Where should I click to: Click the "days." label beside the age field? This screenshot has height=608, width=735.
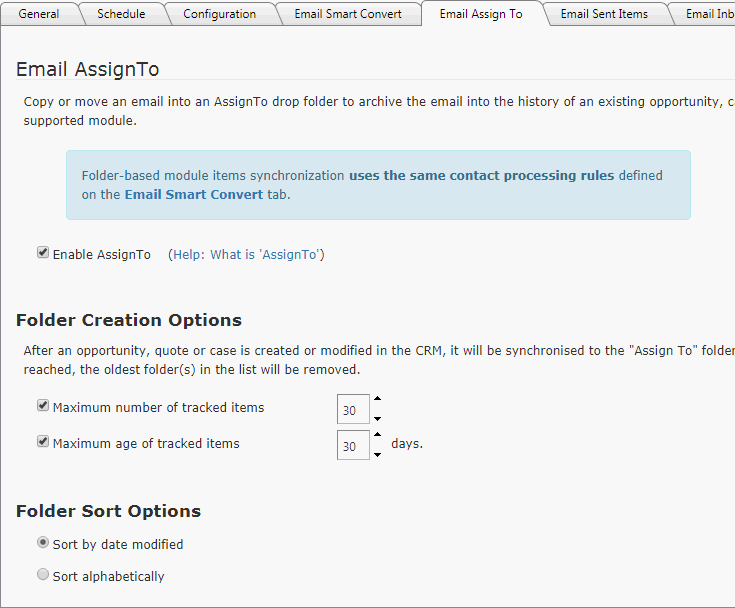click(x=407, y=443)
